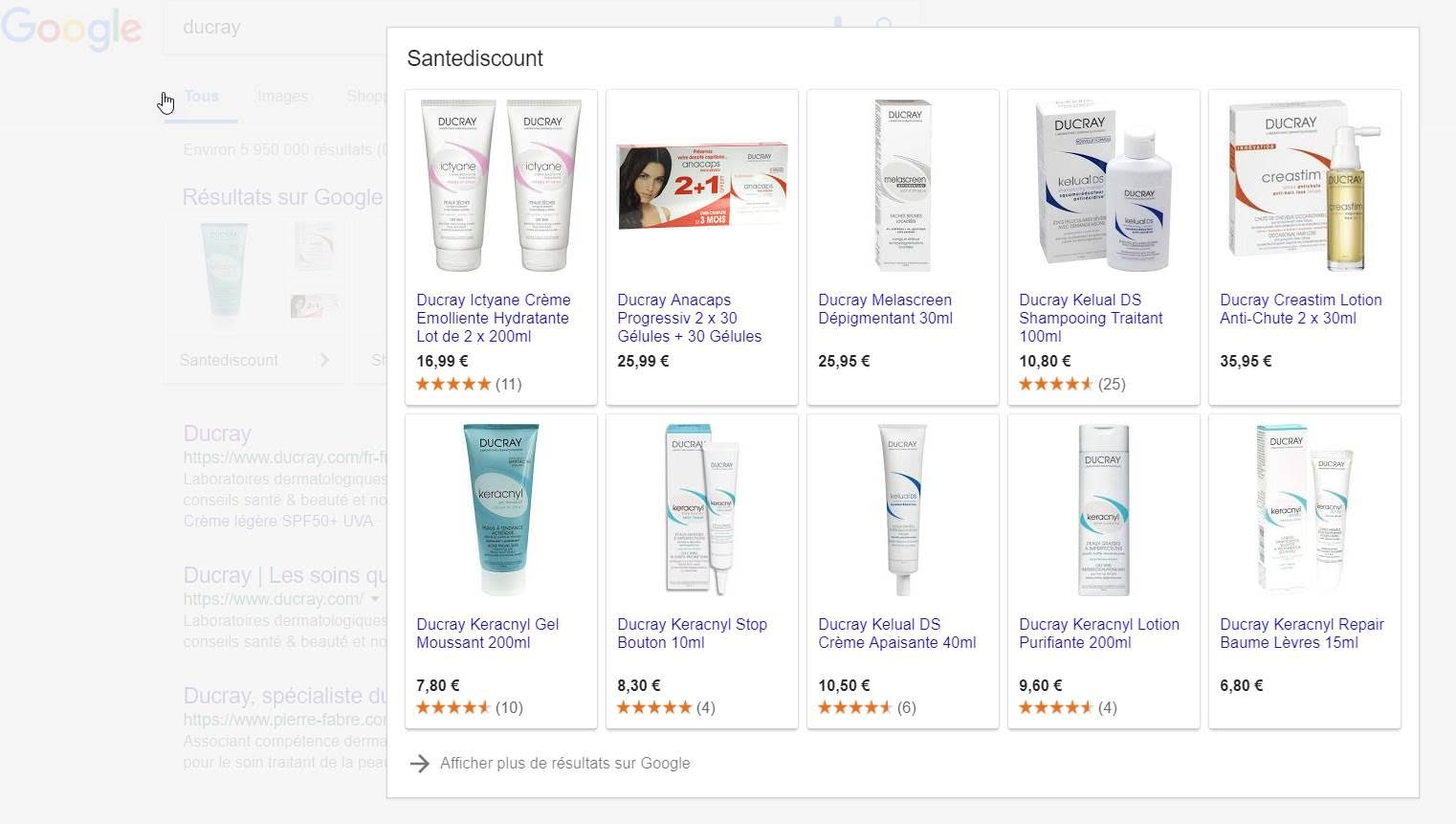Click the Keracnyl Lotion Purifiante star rating
Image resolution: width=1456 pixels, height=824 pixels.
(x=1056, y=707)
